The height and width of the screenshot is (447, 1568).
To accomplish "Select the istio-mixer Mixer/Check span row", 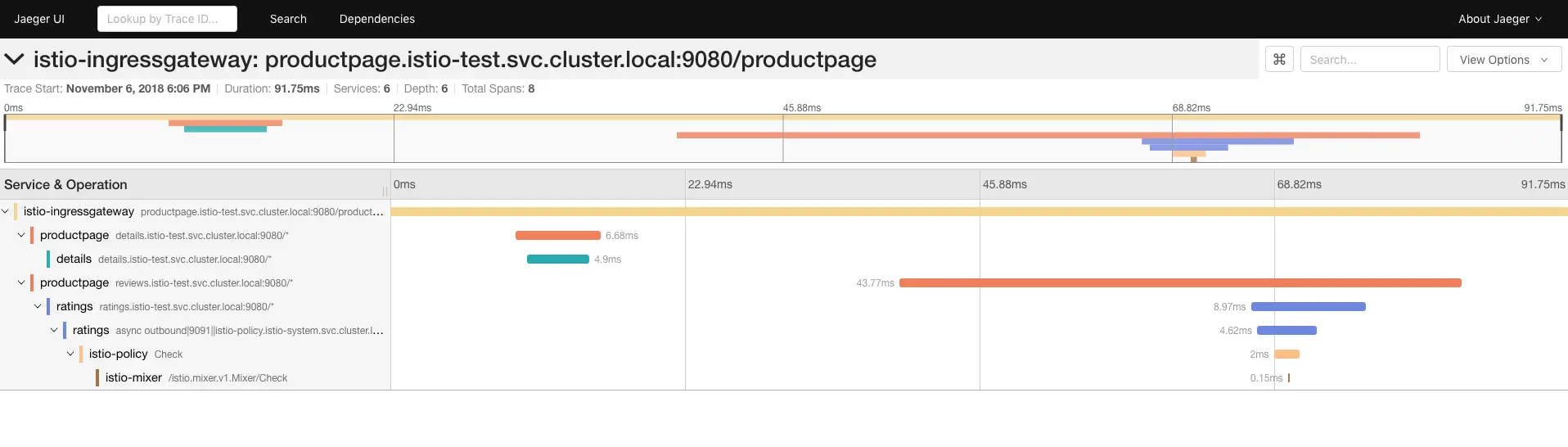I will [x=196, y=377].
